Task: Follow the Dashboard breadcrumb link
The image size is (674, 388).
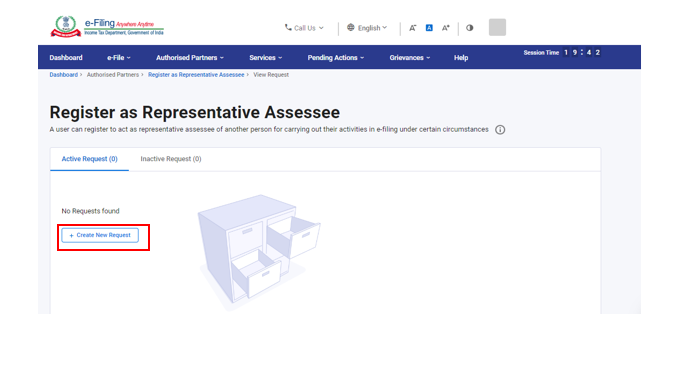Action: (x=64, y=75)
